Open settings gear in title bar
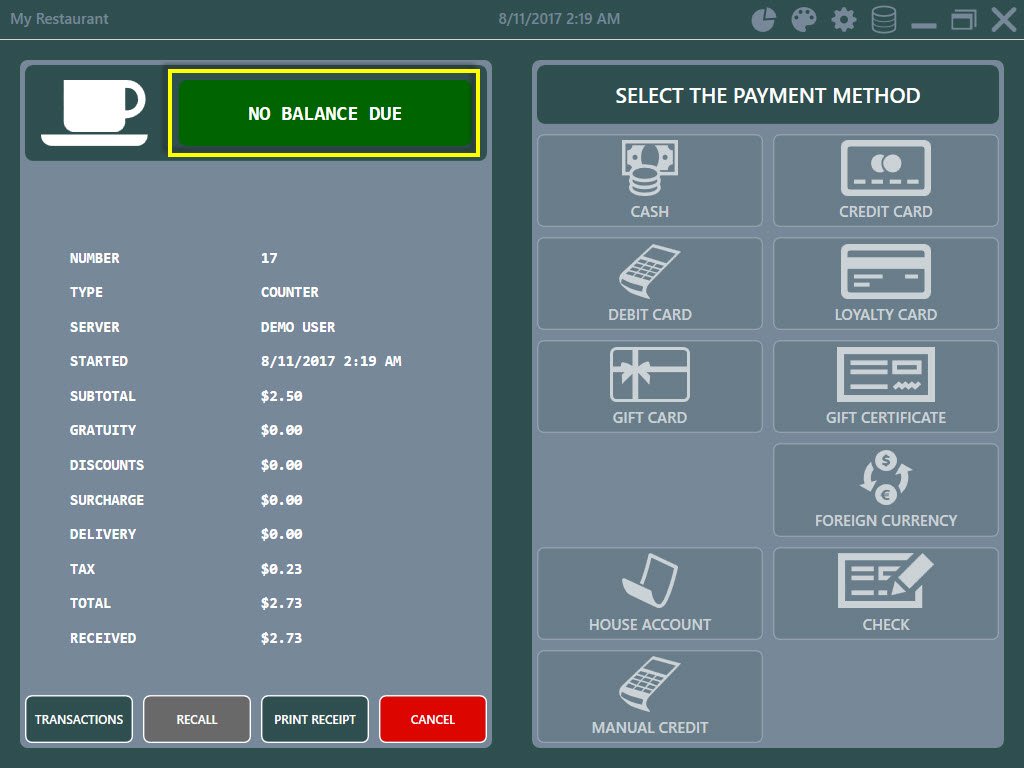The height and width of the screenshot is (768, 1024). 844,20
